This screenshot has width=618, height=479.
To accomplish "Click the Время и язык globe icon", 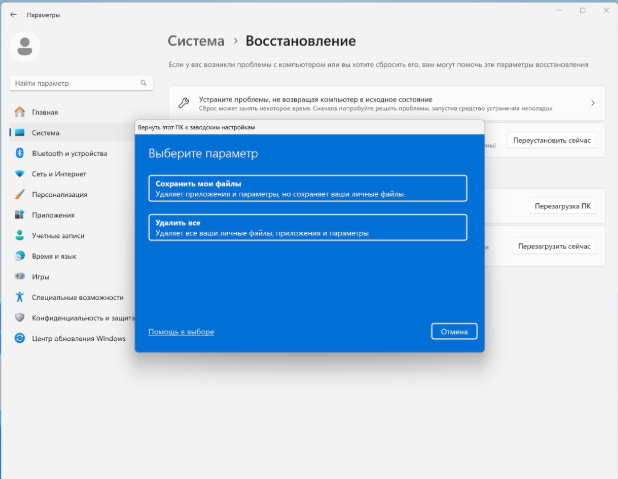I will click(20, 256).
